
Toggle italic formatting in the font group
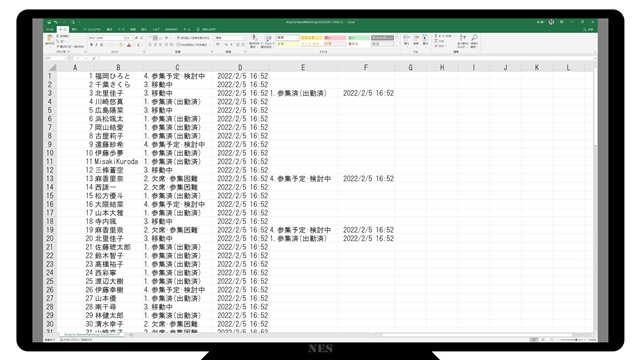point(96,45)
